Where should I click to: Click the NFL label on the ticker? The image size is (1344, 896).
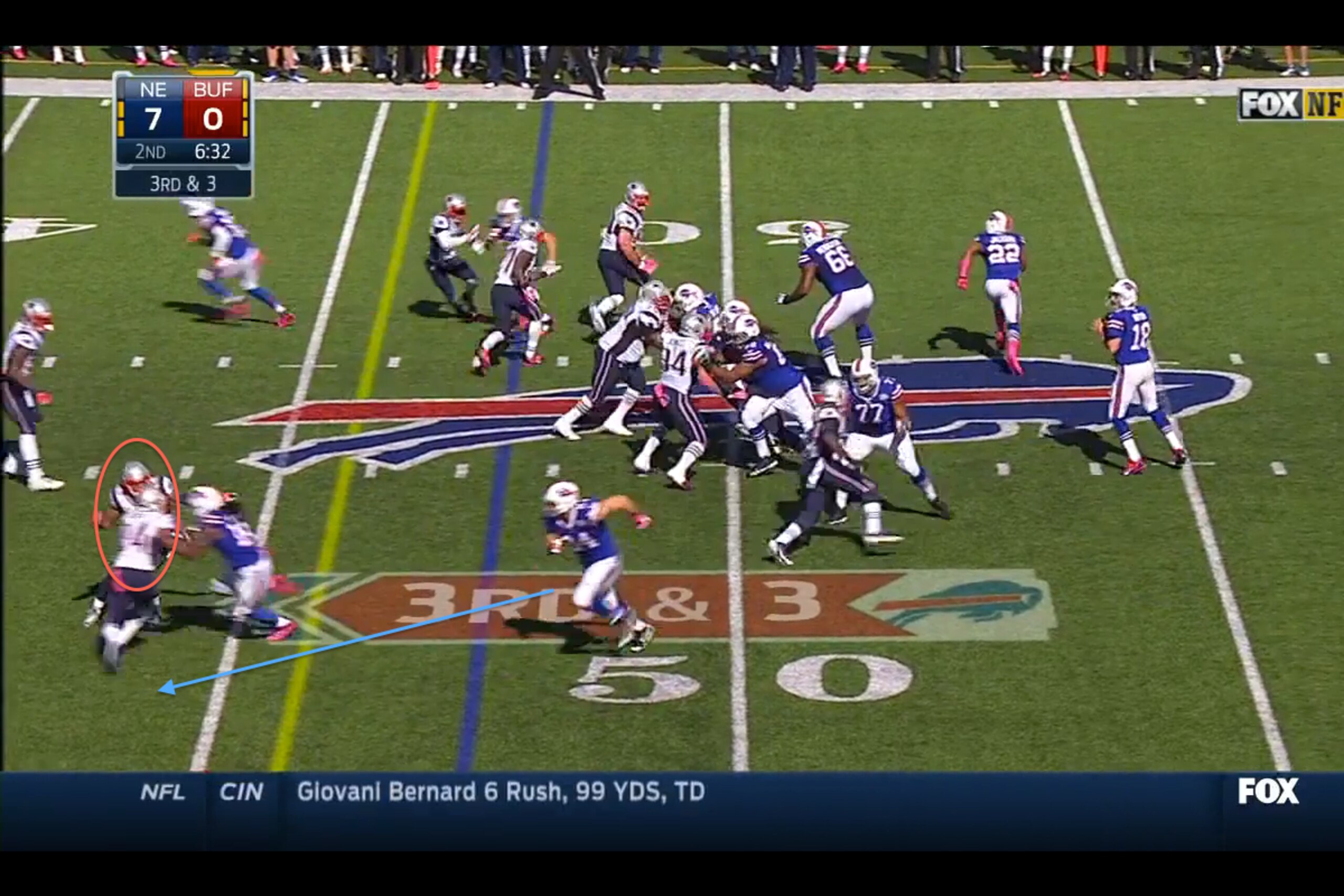pyautogui.click(x=163, y=792)
